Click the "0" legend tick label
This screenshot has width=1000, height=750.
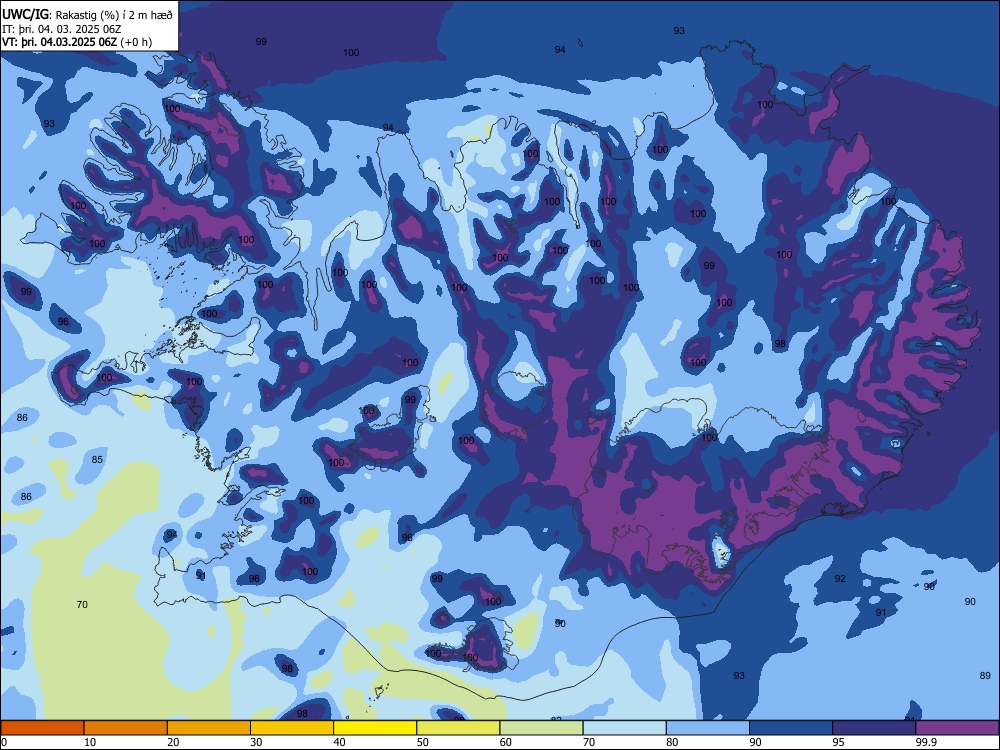coord(4,742)
